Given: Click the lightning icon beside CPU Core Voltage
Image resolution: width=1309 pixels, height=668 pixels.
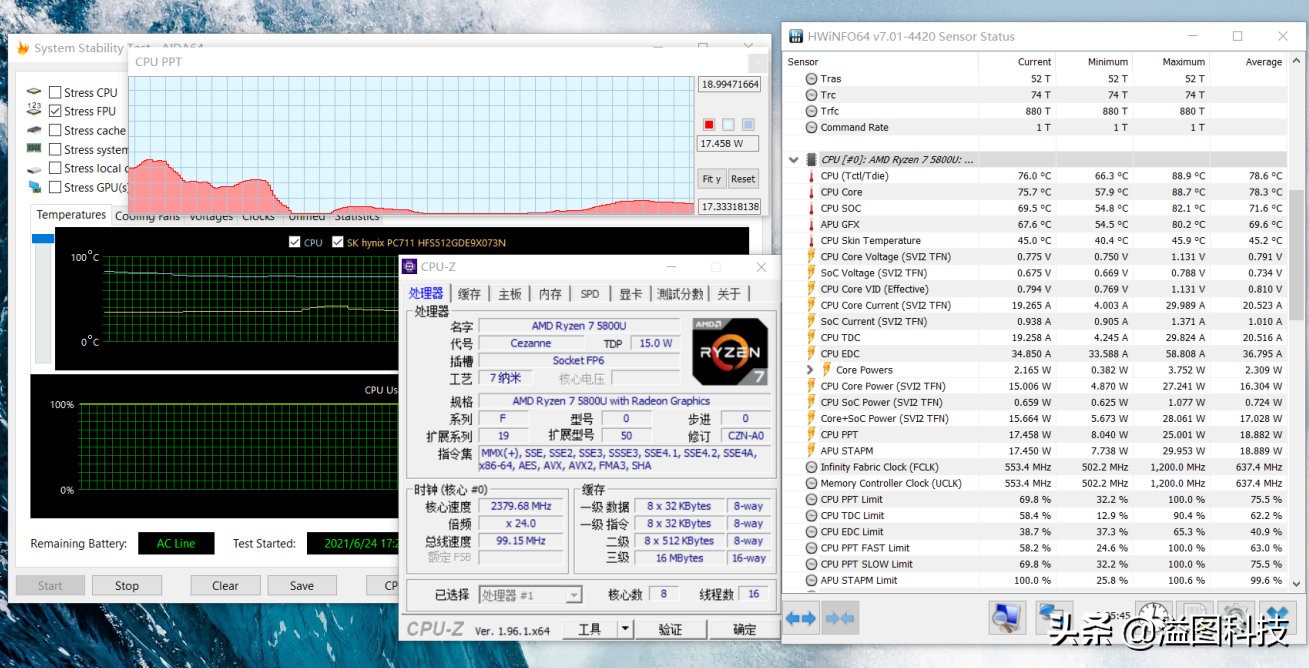Looking at the screenshot, I should point(811,257).
